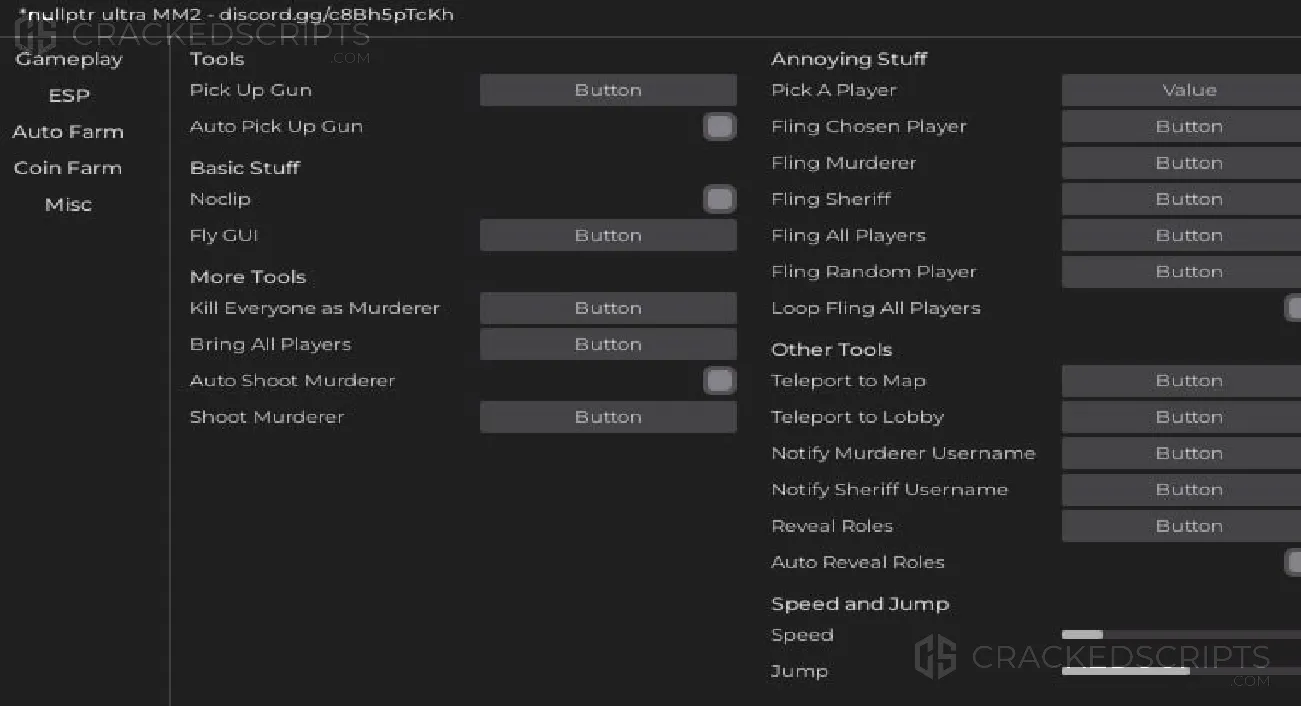This screenshot has height=706, width=1301.
Task: Click the Fling Murderer button
Action: tap(1181, 163)
